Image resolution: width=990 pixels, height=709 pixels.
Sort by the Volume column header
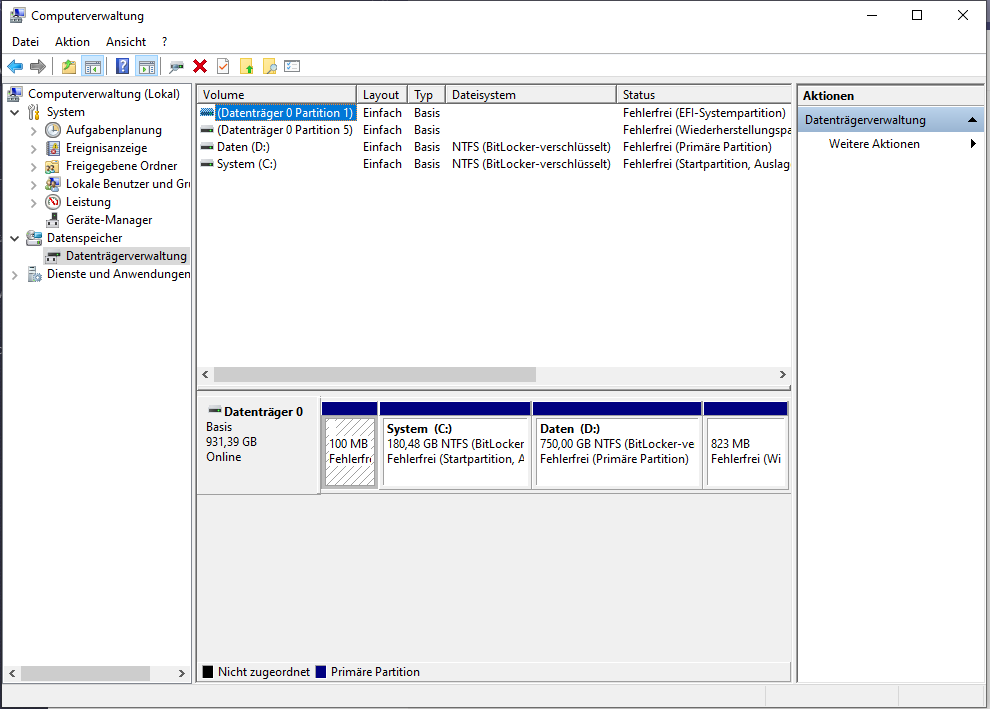click(277, 95)
